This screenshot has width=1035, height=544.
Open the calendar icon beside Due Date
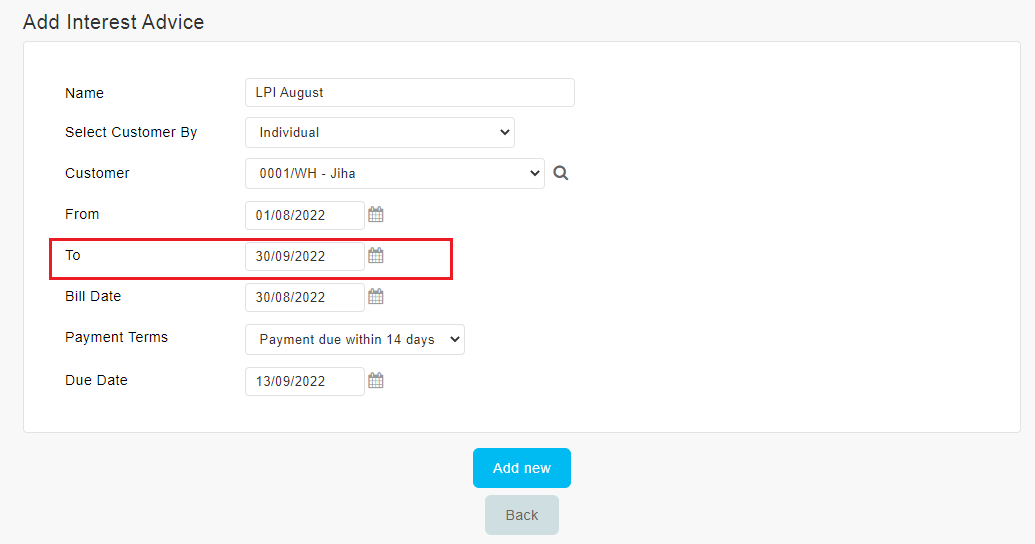376,380
